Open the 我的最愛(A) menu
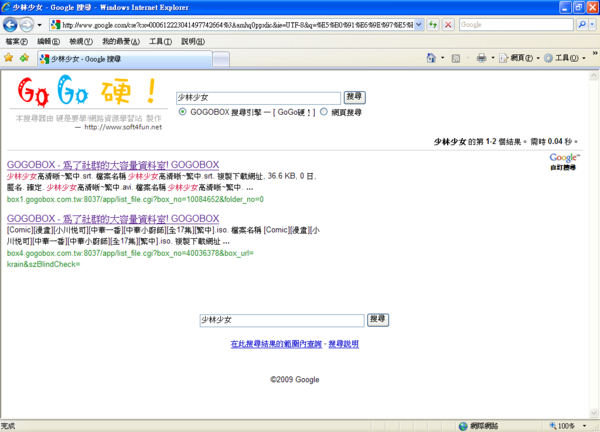The image size is (600, 432). 121,41
